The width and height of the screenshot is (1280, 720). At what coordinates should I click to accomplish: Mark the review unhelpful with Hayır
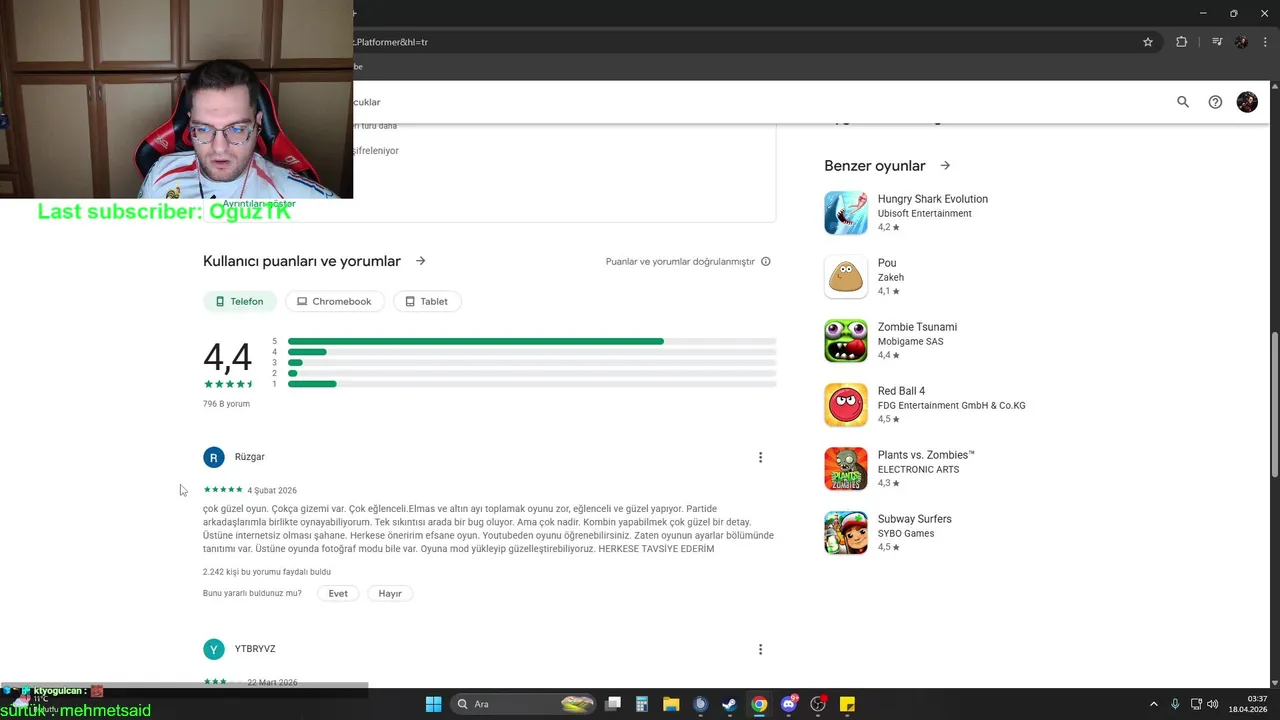(x=390, y=593)
